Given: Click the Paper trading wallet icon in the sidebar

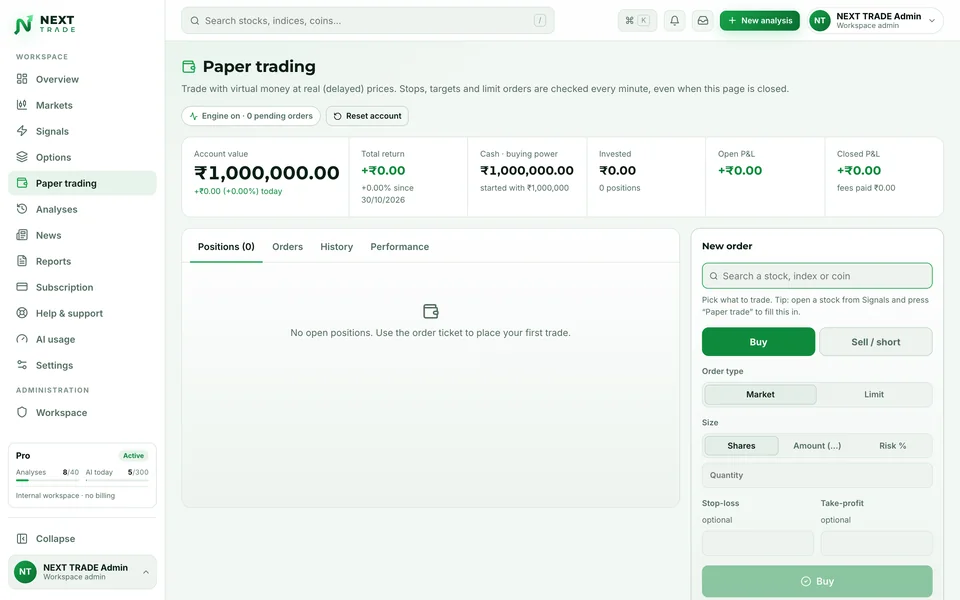Looking at the screenshot, I should [22, 183].
